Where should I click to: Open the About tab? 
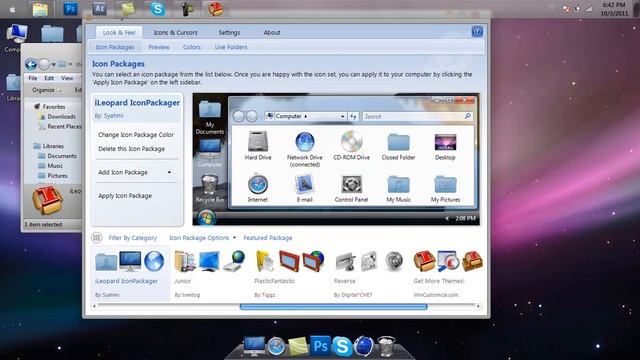point(272,33)
